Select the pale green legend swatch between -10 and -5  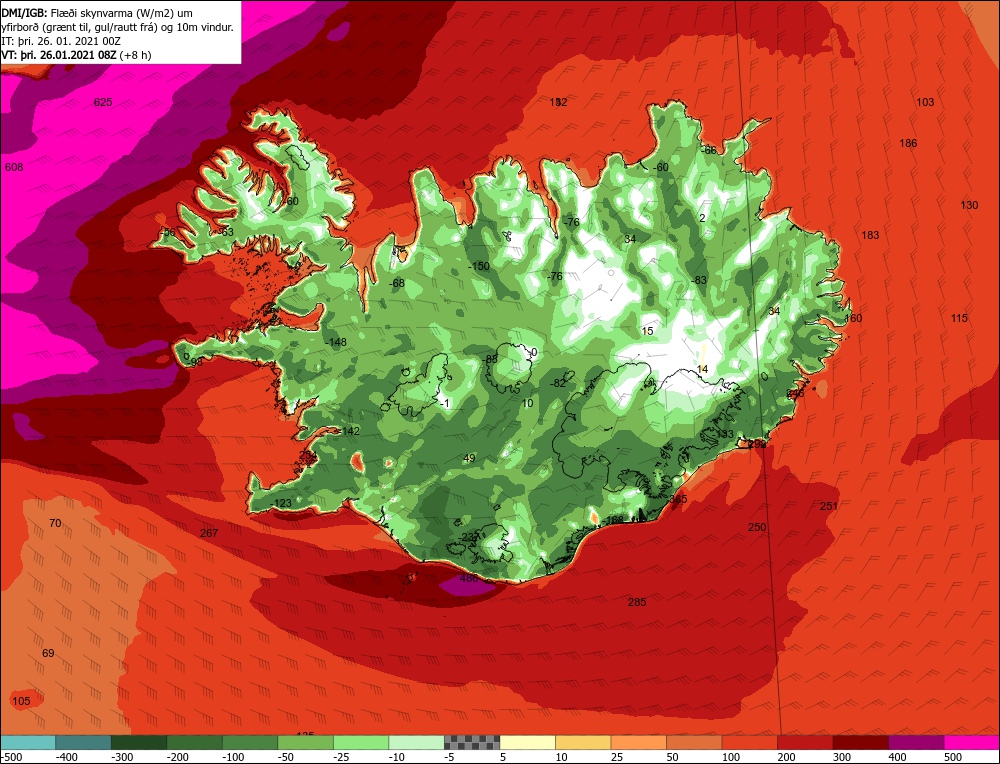click(x=416, y=742)
